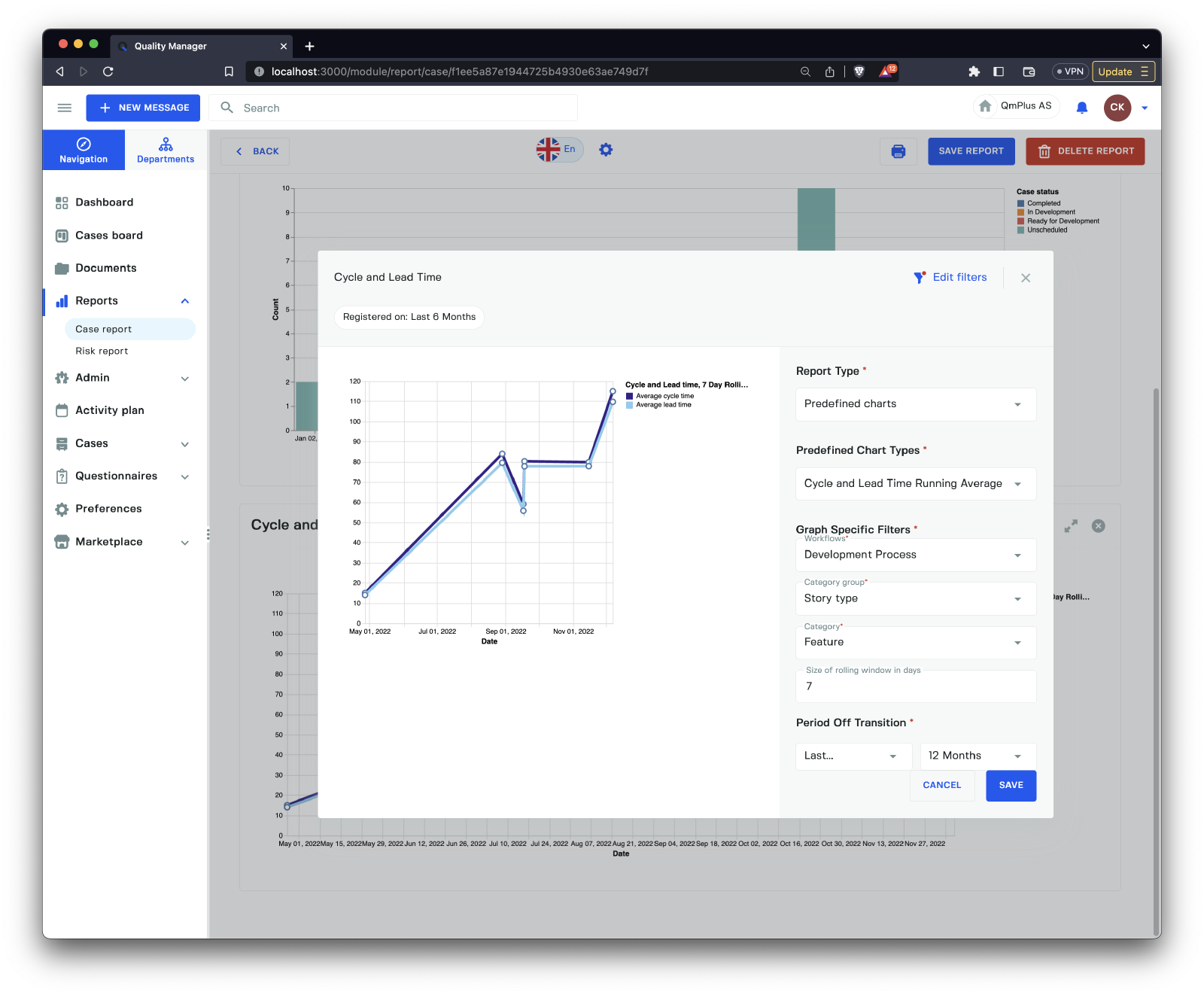This screenshot has width=1204, height=995.
Task: Click the expand chart arrows icon
Action: point(1071,526)
